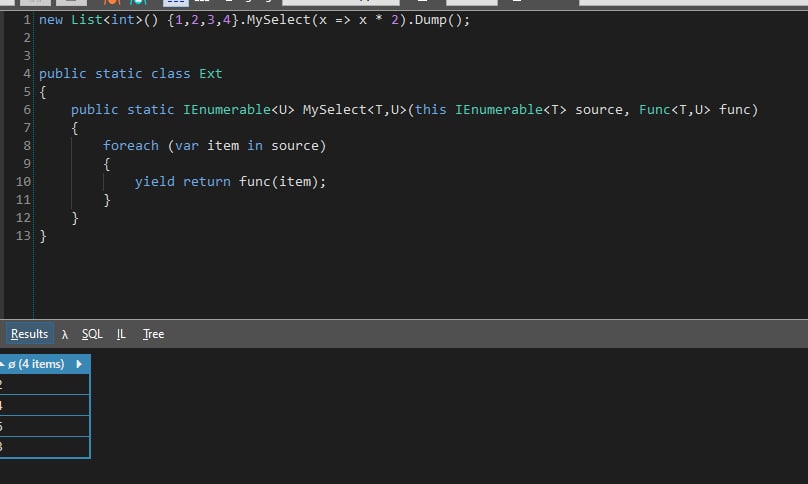808x484 pixels.
Task: Click the 'yield' keyword on line 10
Action: click(155, 182)
